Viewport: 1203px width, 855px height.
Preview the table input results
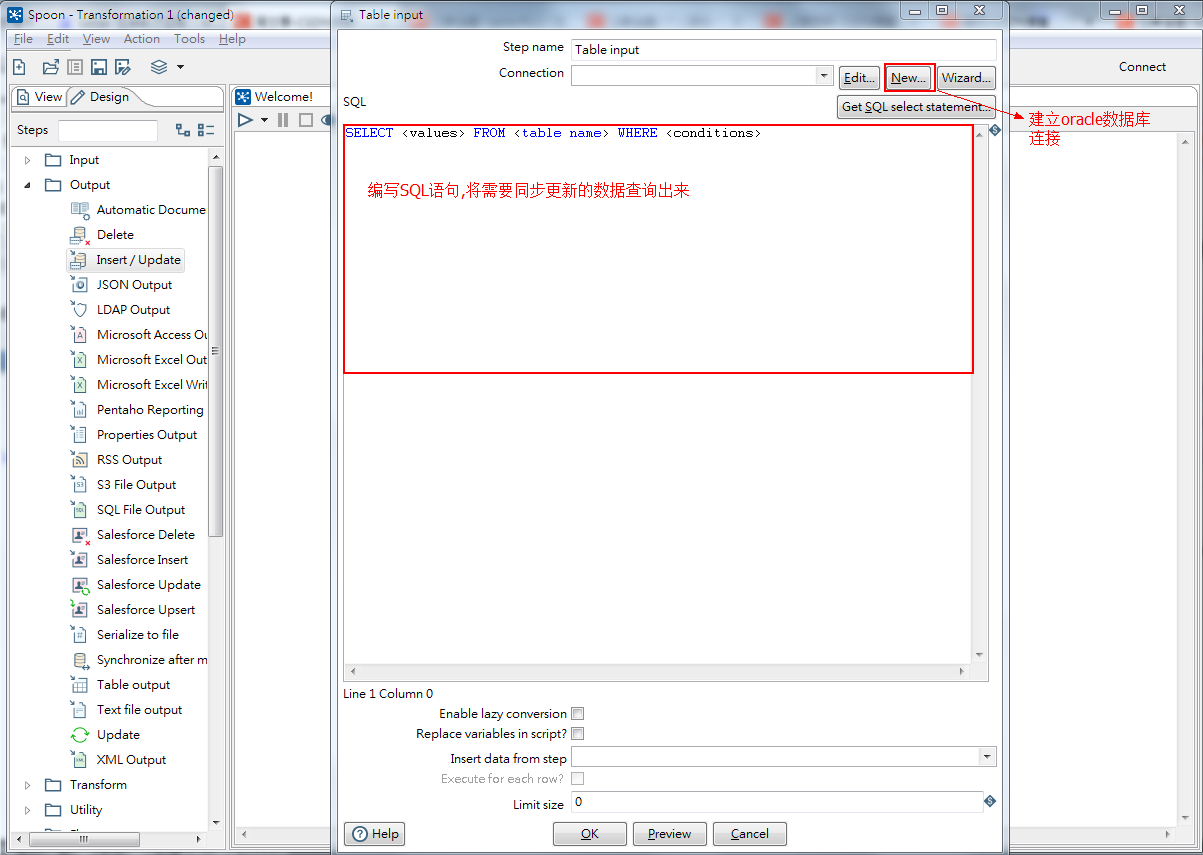(x=669, y=833)
